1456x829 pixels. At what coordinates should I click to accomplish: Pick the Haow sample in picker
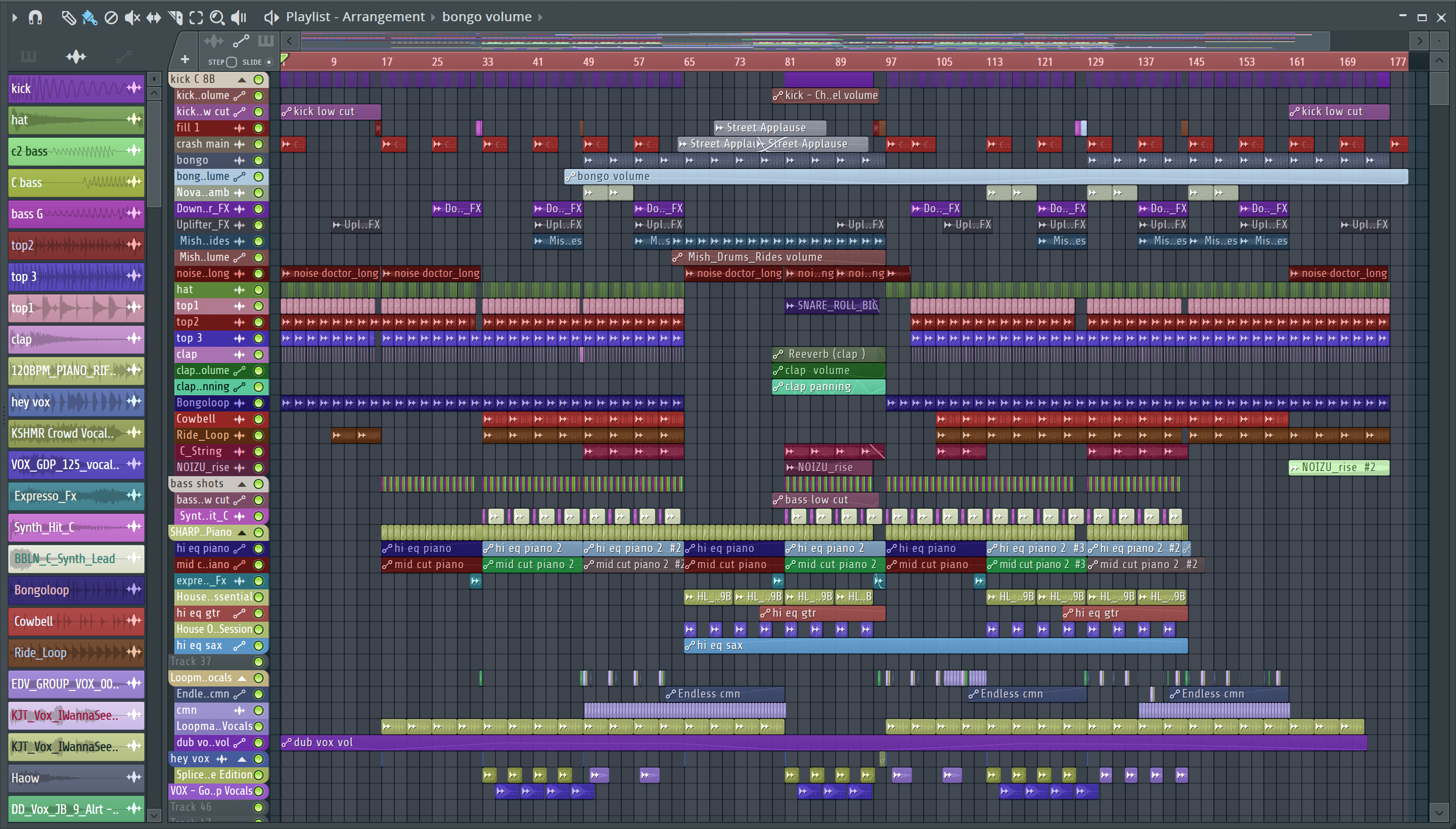pyautogui.click(x=76, y=778)
